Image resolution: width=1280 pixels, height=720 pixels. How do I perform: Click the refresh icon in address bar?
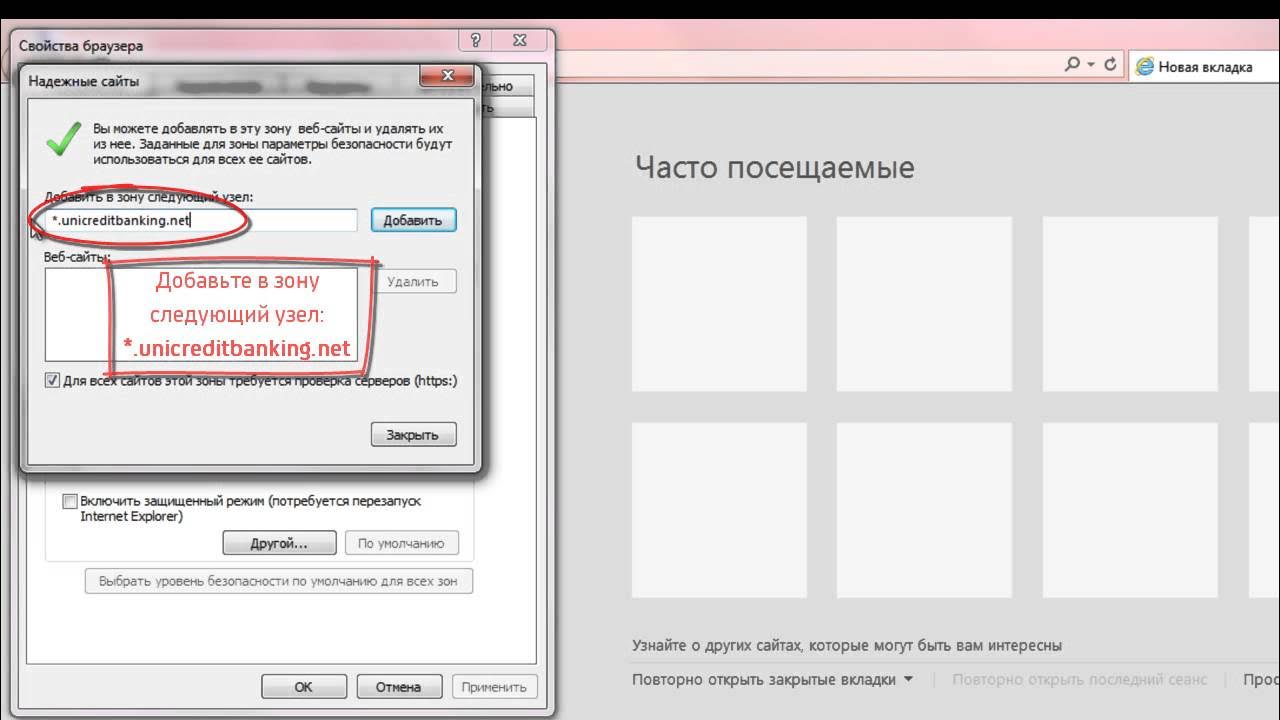[1110, 64]
